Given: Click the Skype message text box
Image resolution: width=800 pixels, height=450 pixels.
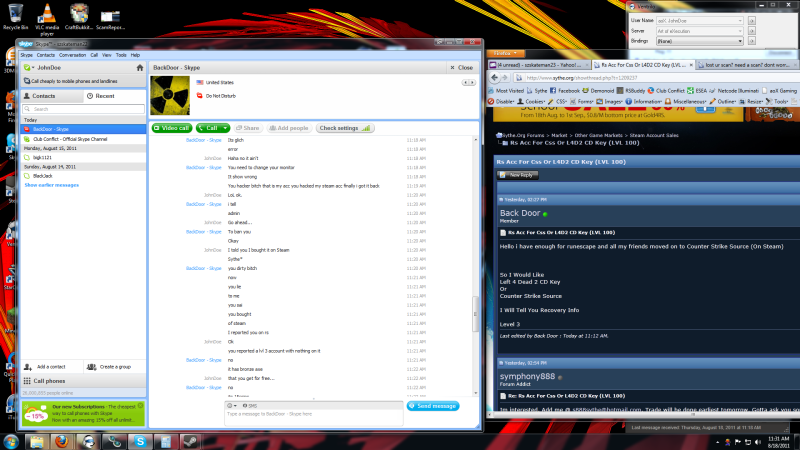Looking at the screenshot, I should click(x=314, y=417).
